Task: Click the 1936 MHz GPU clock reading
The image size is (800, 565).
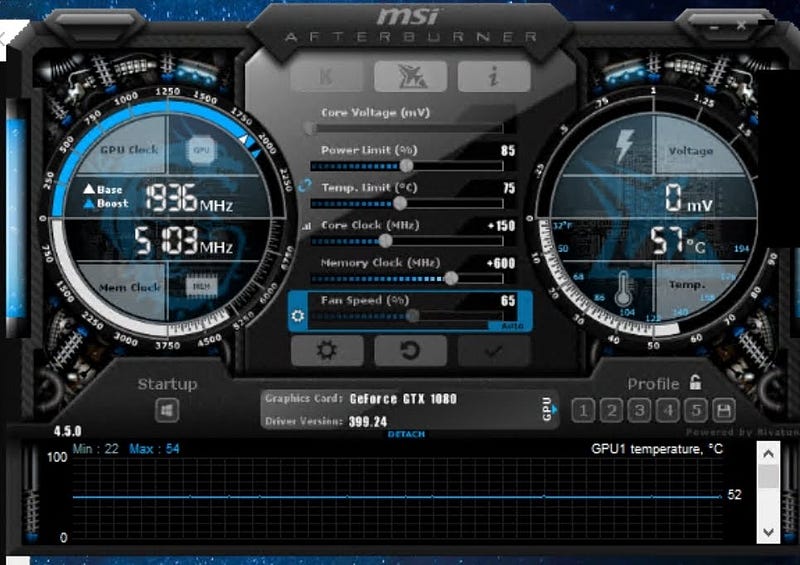Action: [x=189, y=199]
